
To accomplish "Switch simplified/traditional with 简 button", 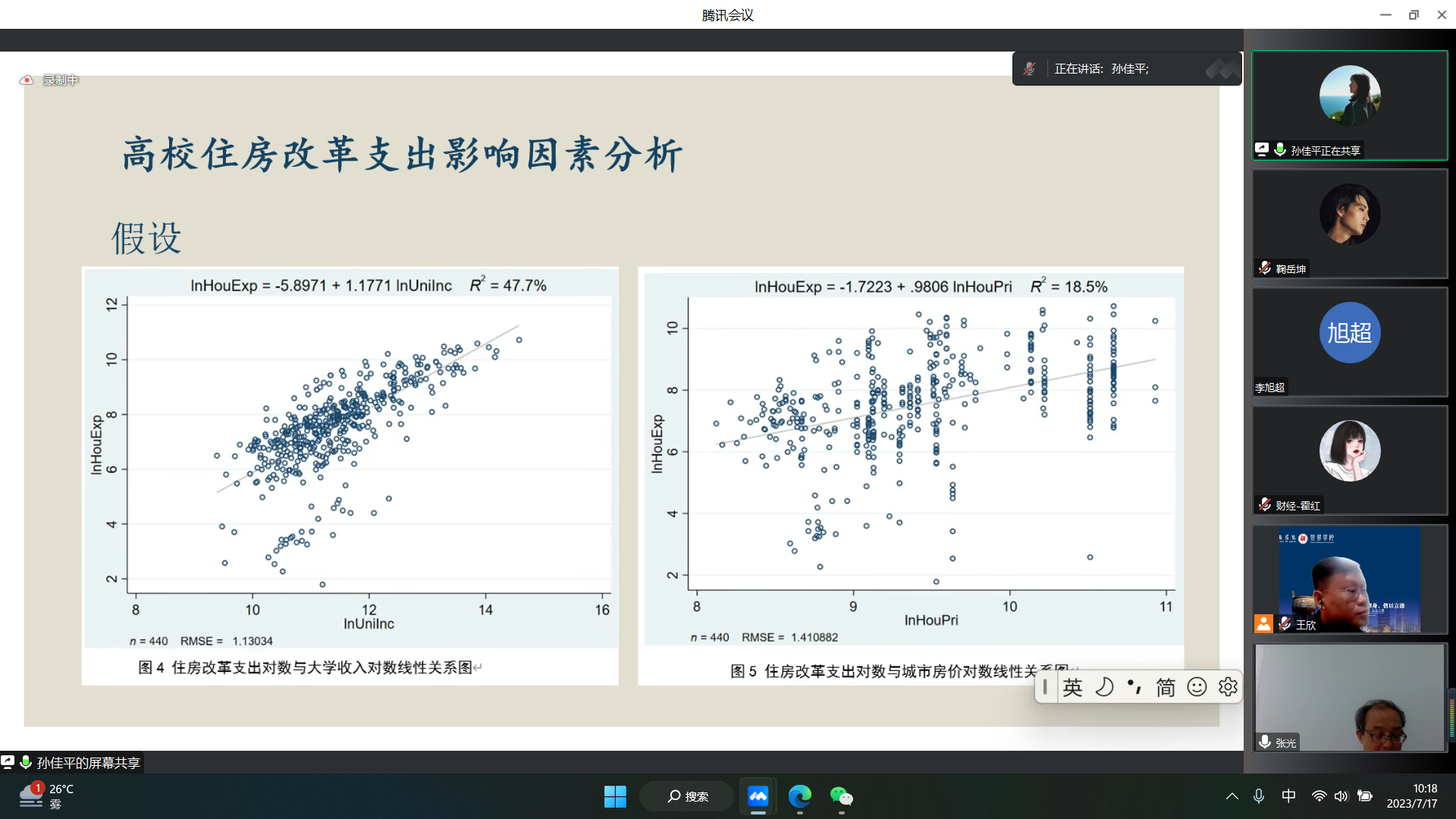I will [x=1166, y=687].
